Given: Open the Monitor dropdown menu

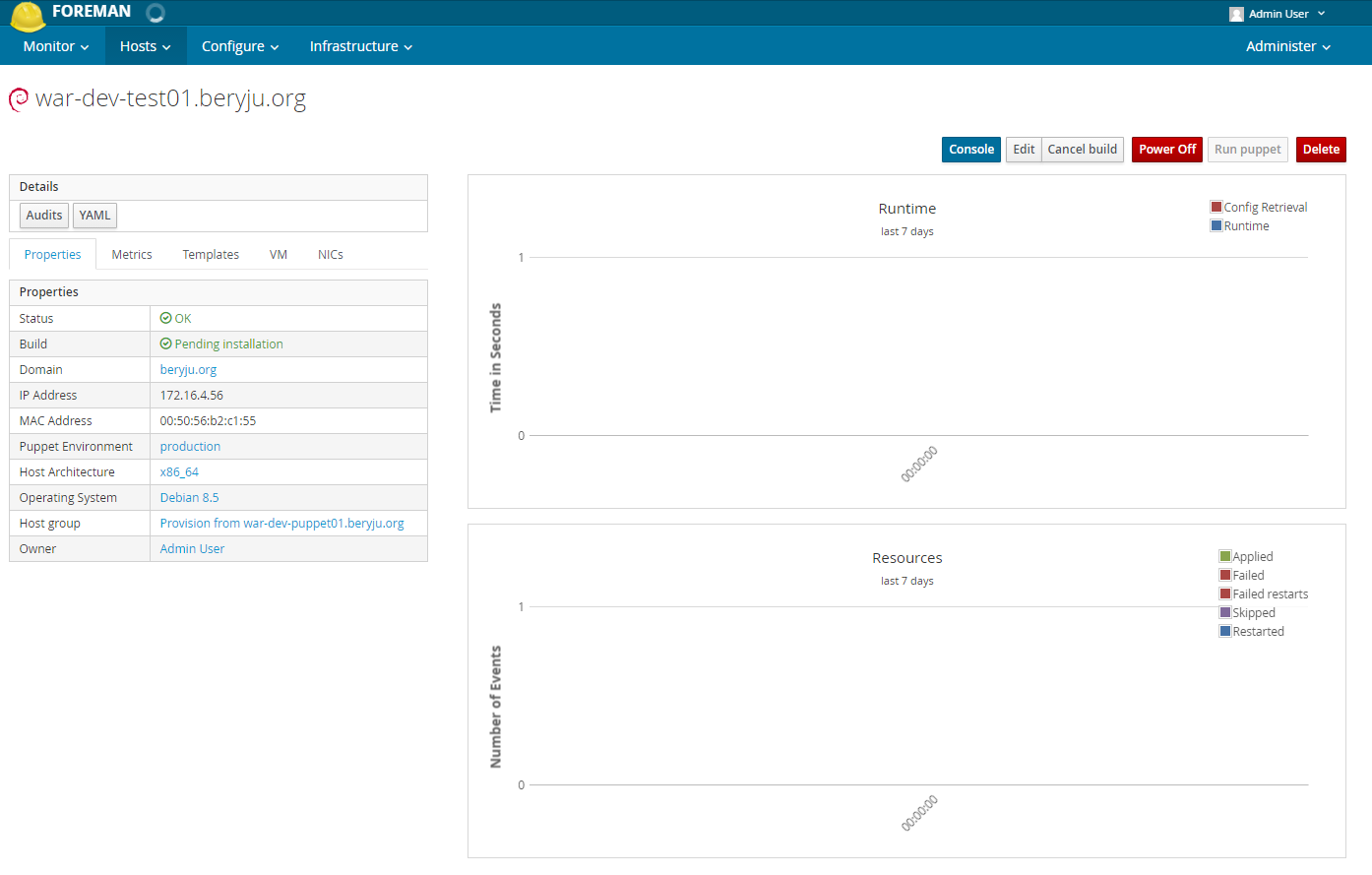Looking at the screenshot, I should click(x=56, y=46).
